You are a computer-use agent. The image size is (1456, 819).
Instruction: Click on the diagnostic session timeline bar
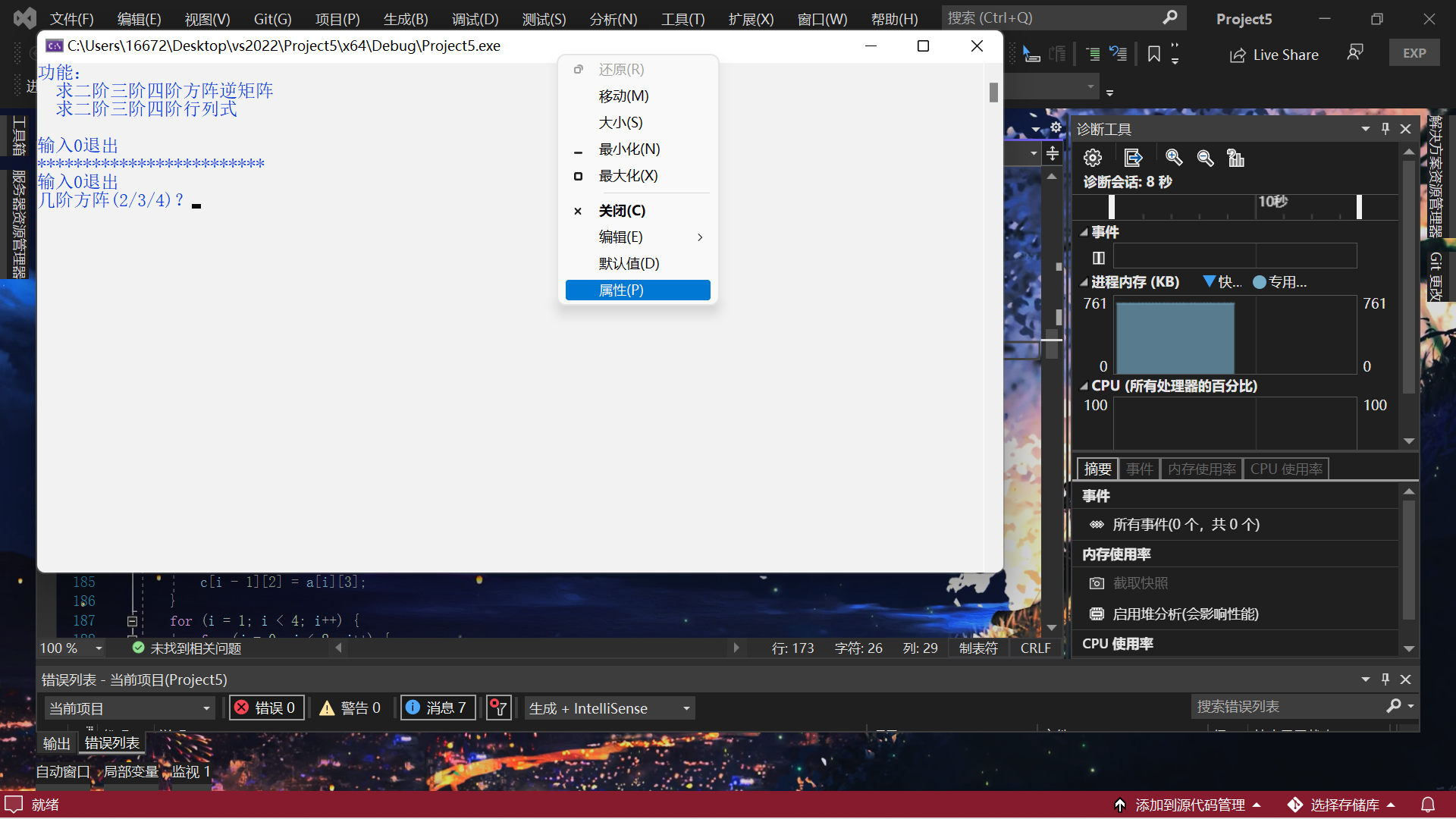(1236, 206)
